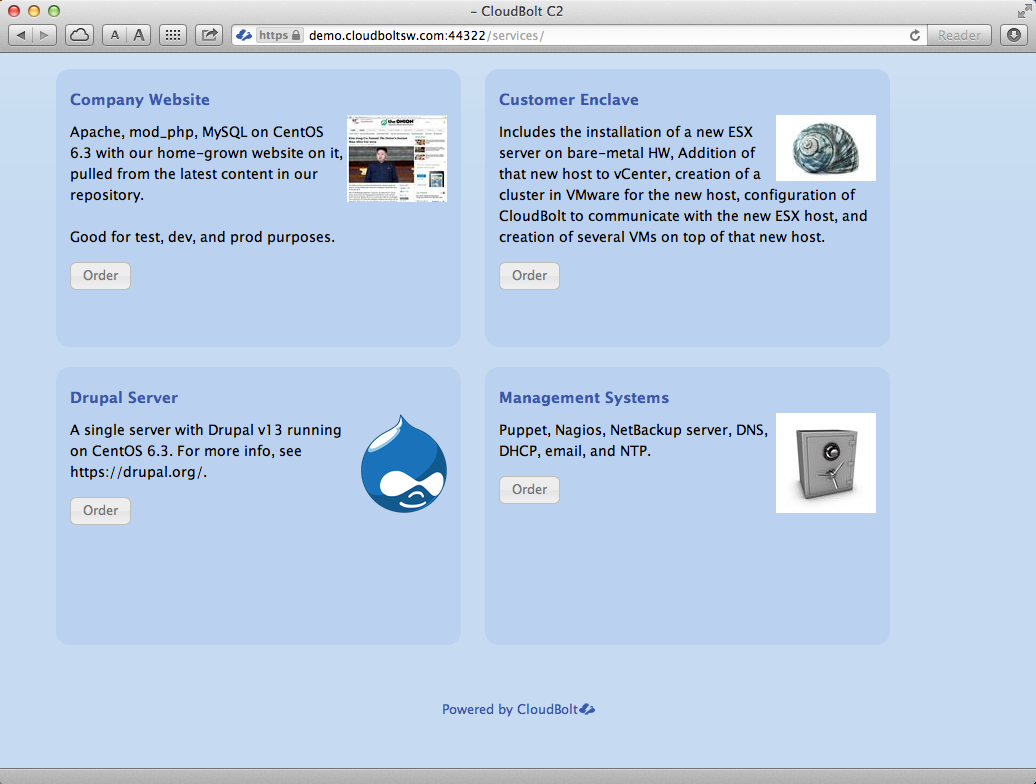Reload page using the refresh arrow
Screen dimensions: 1036x784
[914, 35]
